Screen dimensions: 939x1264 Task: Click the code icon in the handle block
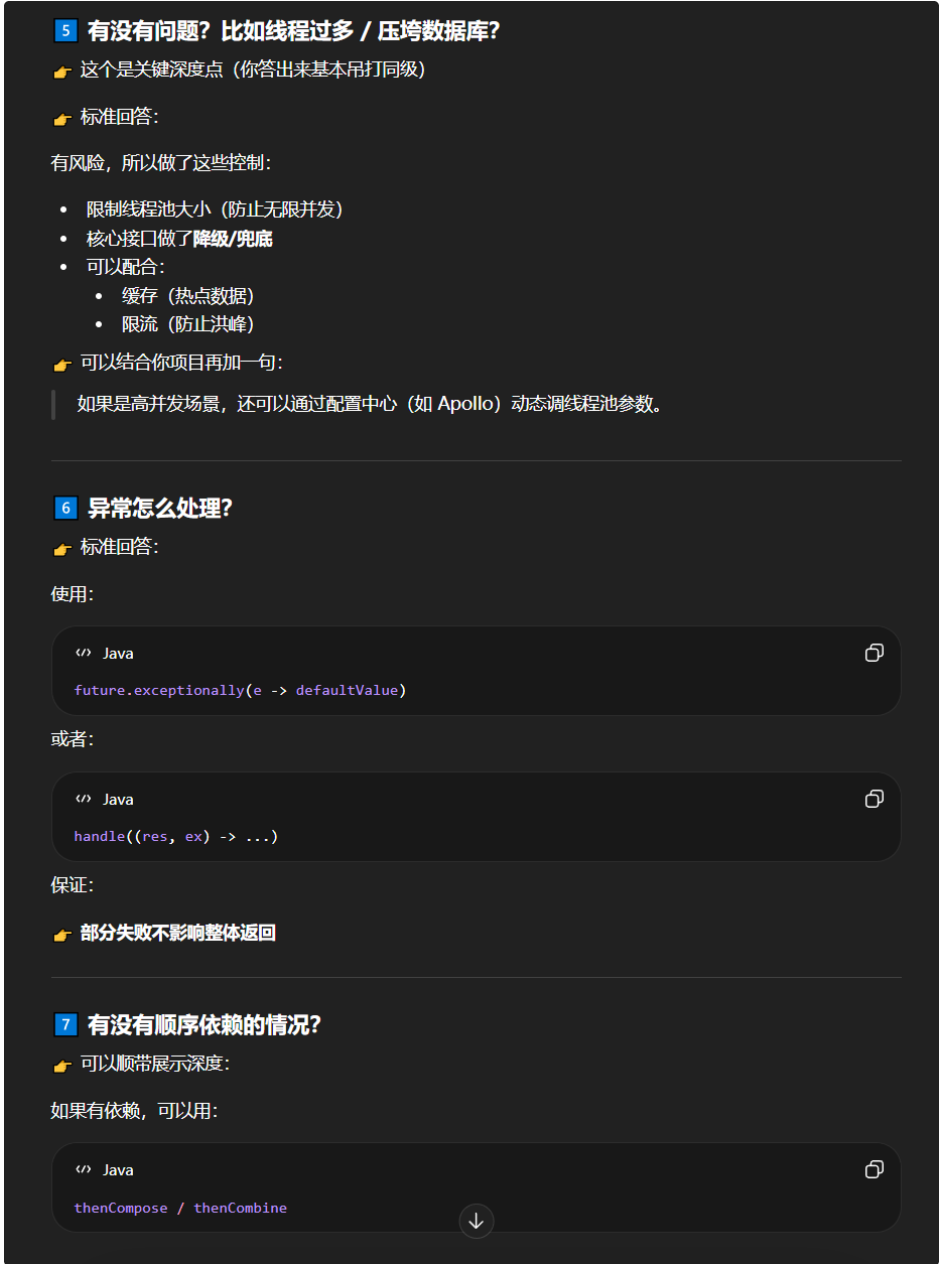pos(83,799)
